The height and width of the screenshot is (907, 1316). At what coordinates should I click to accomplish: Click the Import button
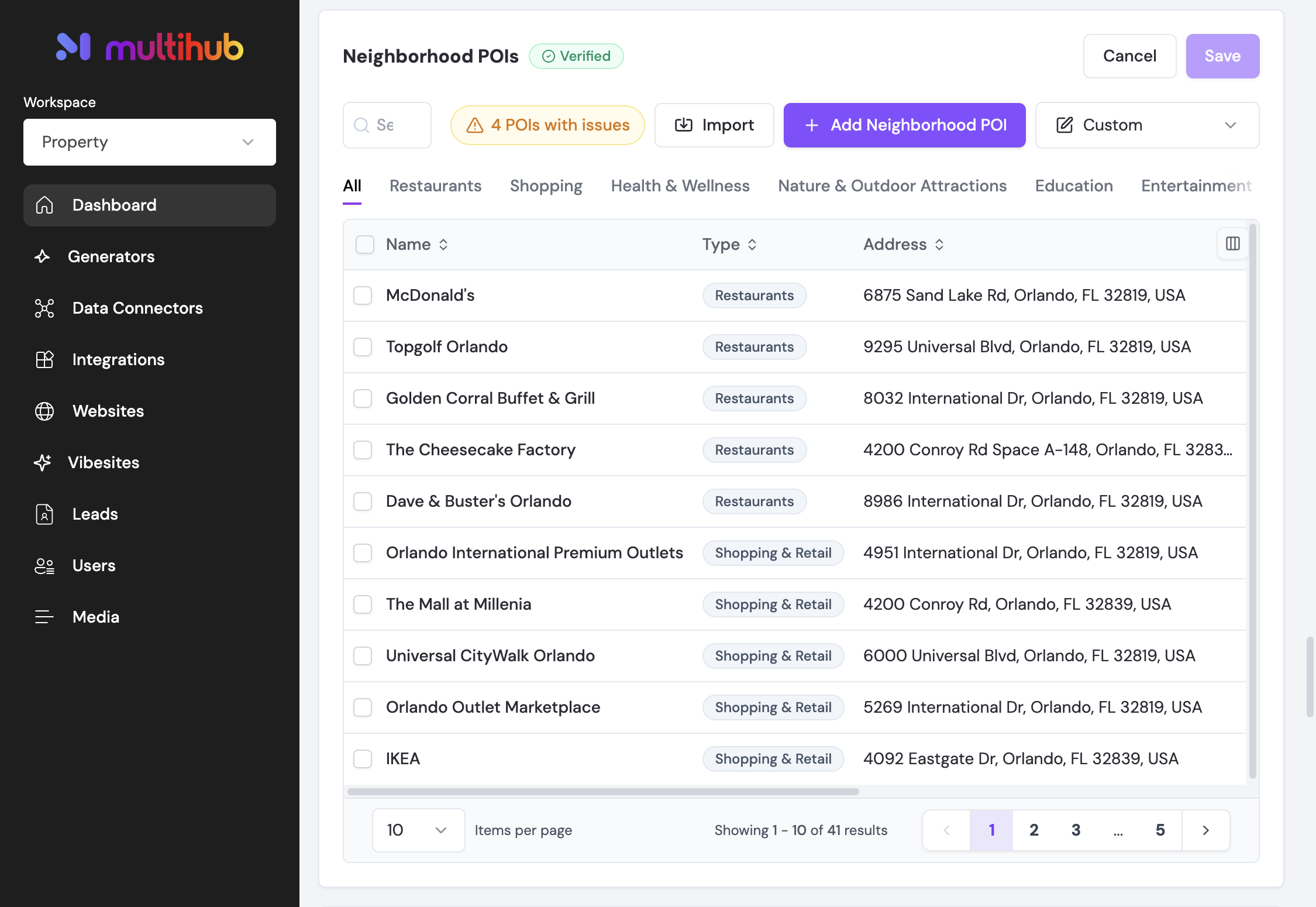pyautogui.click(x=714, y=125)
